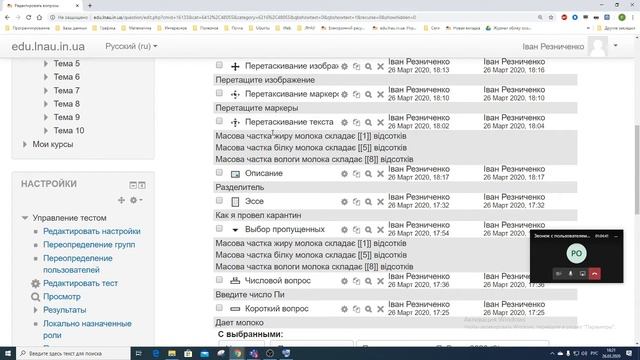640x360 pixels.
Task: Duplicate the Числовой вопрос question
Action: 356,281
